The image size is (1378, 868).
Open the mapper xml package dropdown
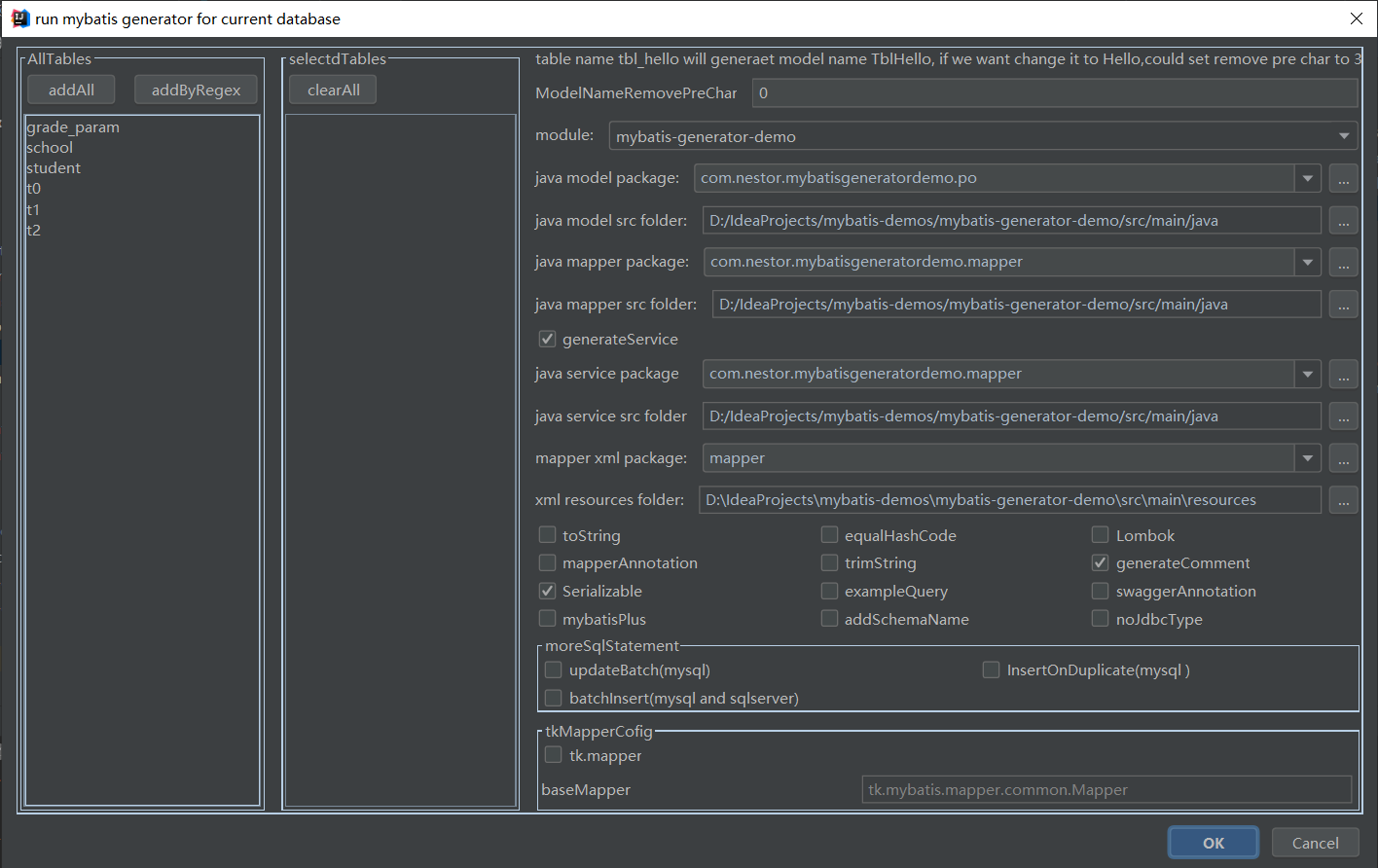tap(1307, 457)
